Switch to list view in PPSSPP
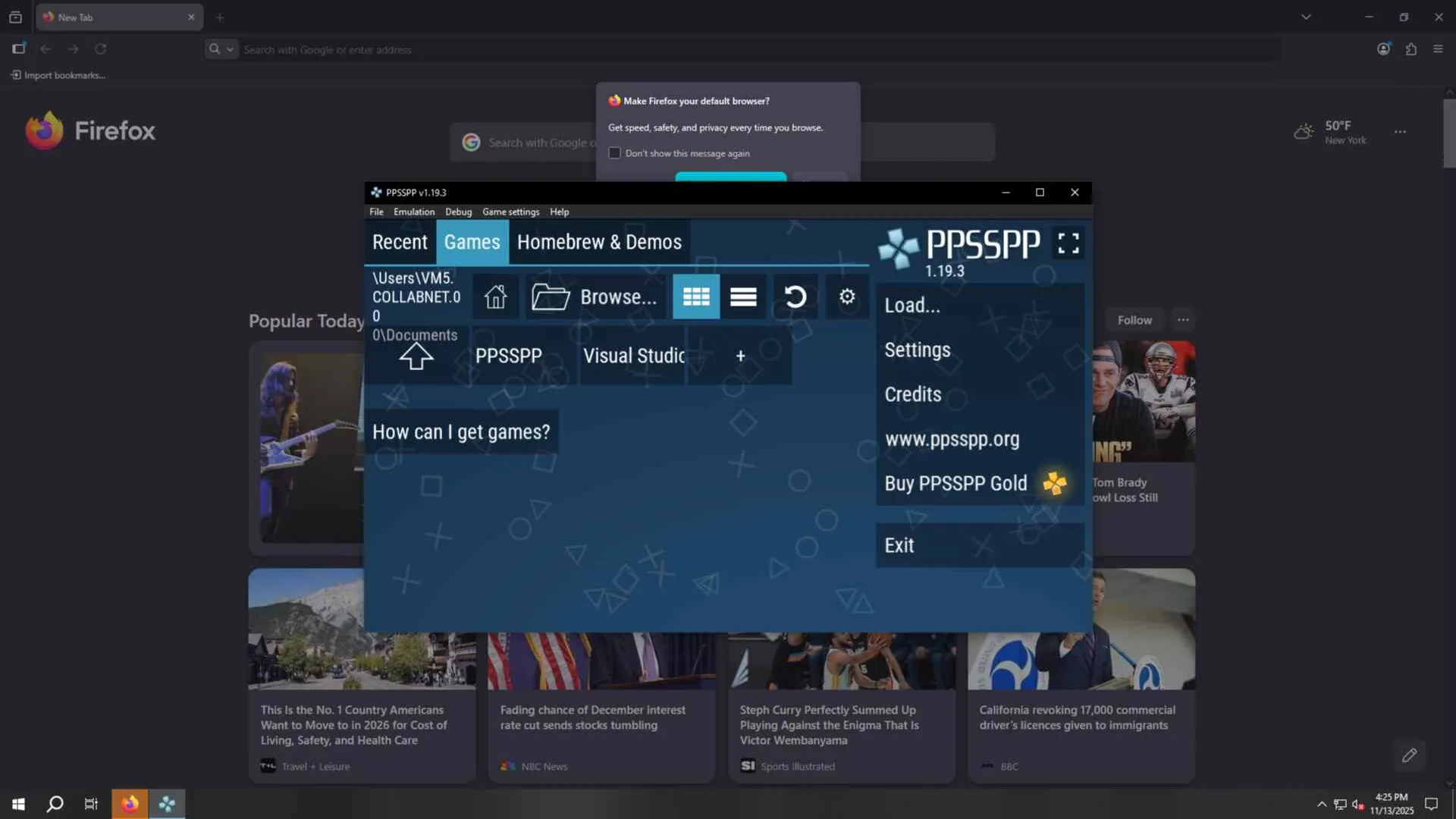 click(743, 297)
